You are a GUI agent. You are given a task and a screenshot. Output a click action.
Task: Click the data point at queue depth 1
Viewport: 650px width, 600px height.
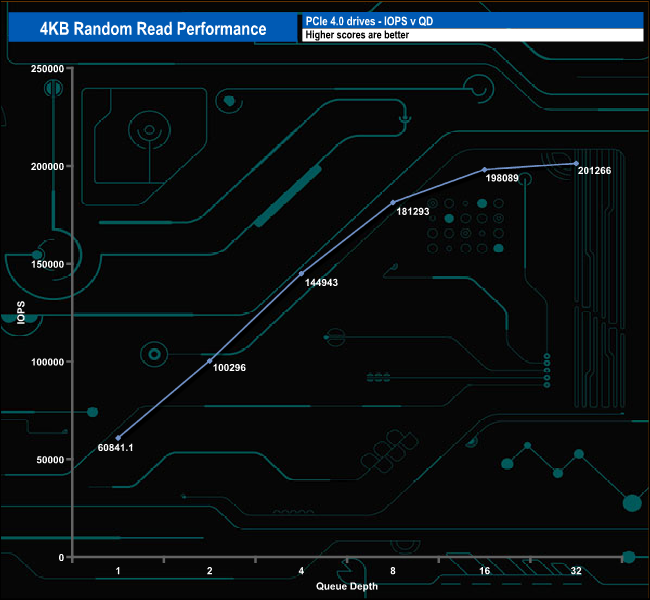click(118, 438)
